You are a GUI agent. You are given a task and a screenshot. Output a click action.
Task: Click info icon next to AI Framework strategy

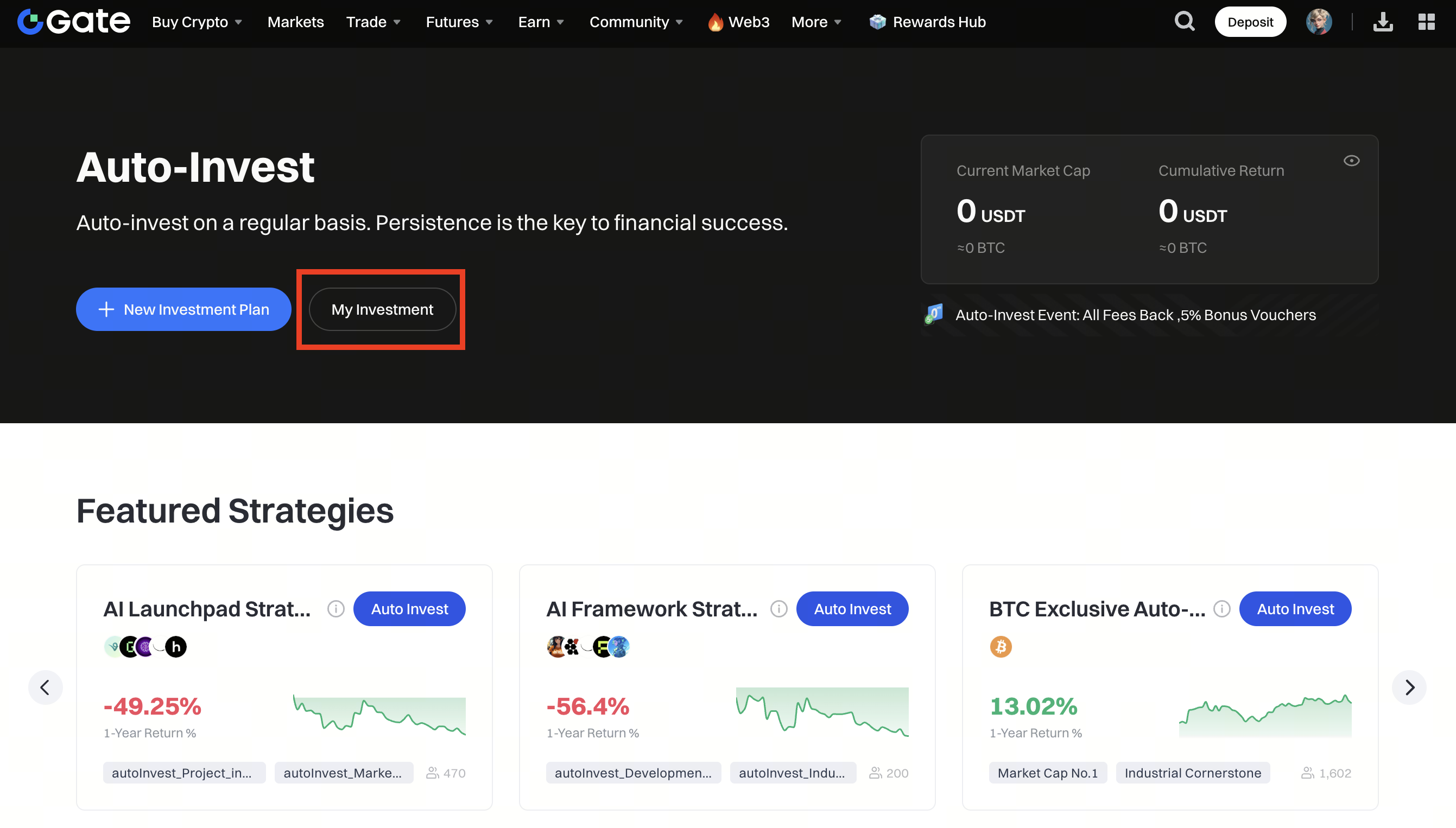778,608
